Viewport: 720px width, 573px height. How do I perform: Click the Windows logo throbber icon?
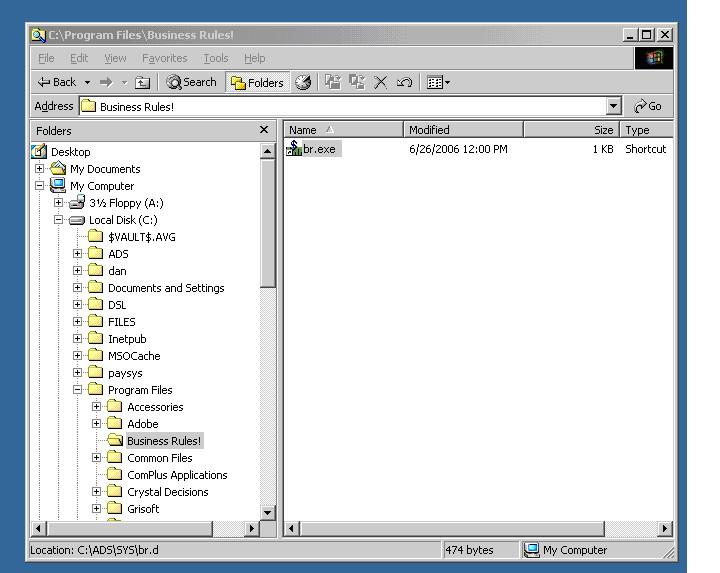pos(654,58)
